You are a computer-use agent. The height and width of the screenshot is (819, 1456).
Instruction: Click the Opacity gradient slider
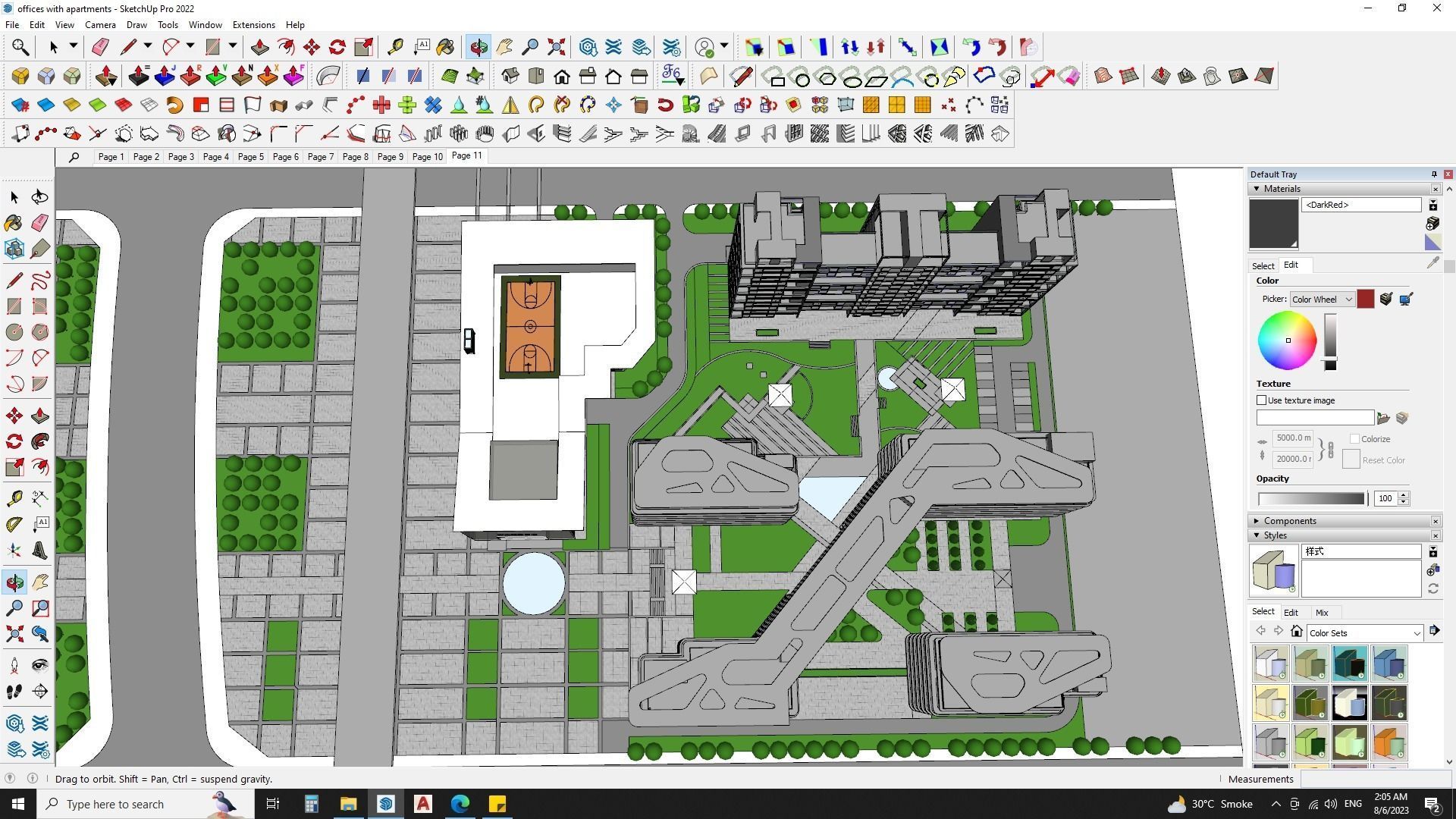tap(1311, 499)
